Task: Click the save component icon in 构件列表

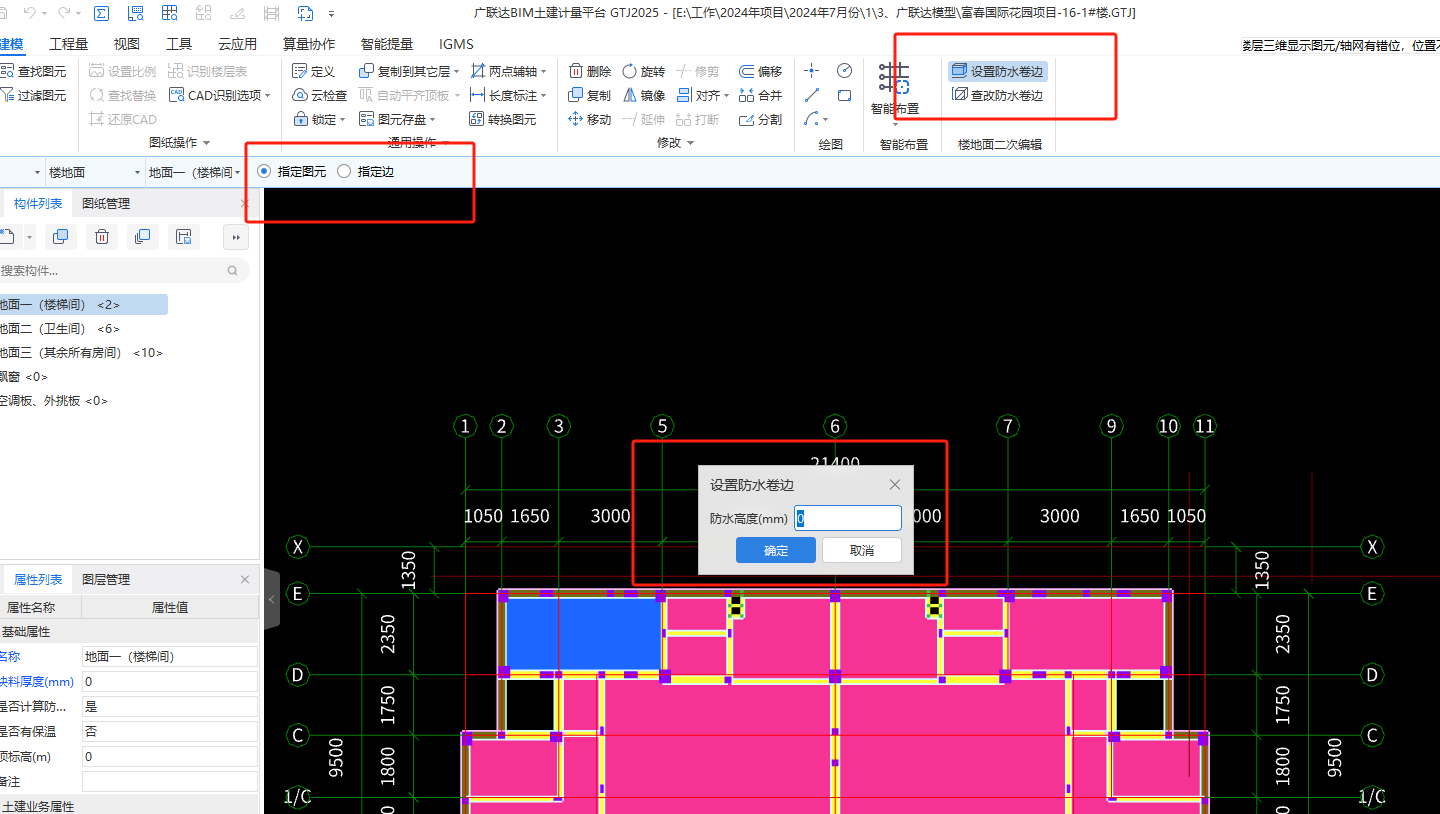Action: [x=183, y=237]
